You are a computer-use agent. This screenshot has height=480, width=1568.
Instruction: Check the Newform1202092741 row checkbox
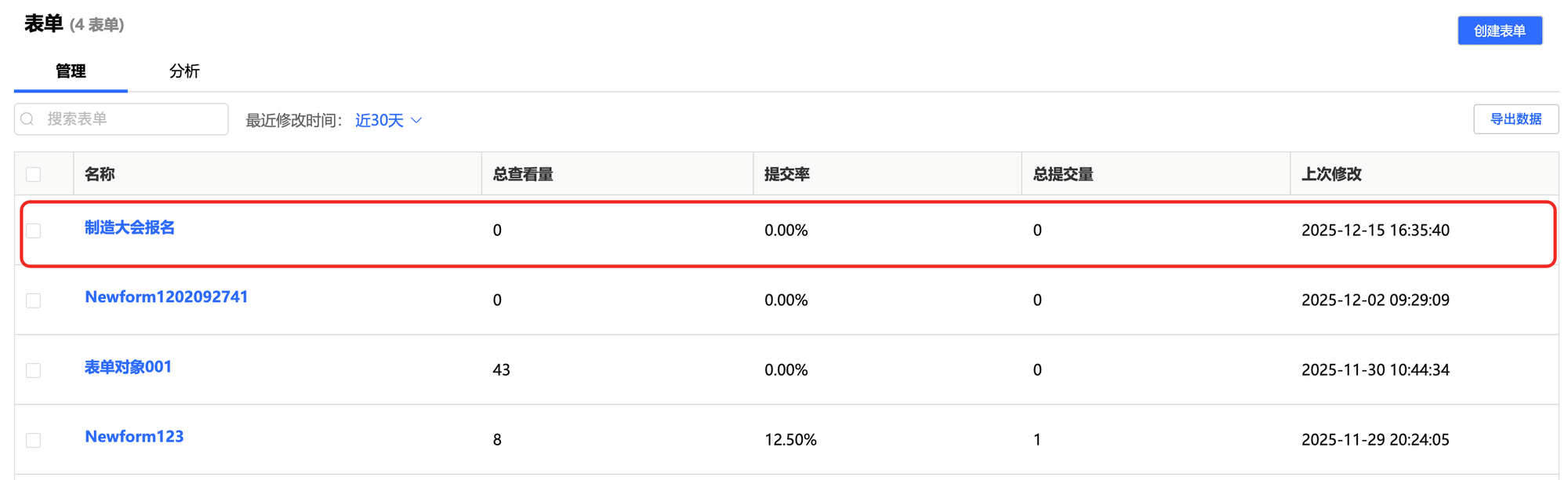click(x=33, y=300)
